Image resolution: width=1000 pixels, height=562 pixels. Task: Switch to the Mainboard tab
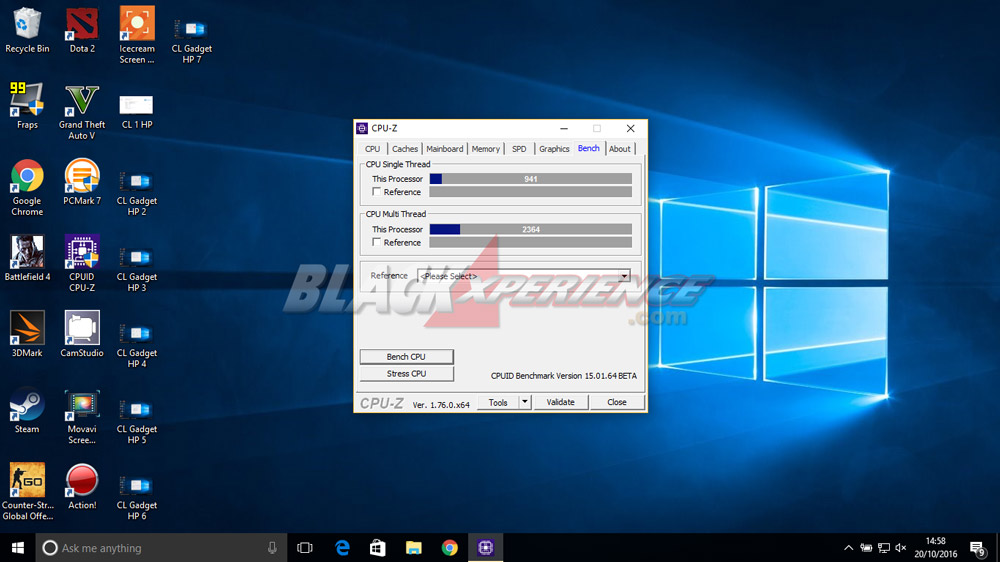click(x=445, y=149)
